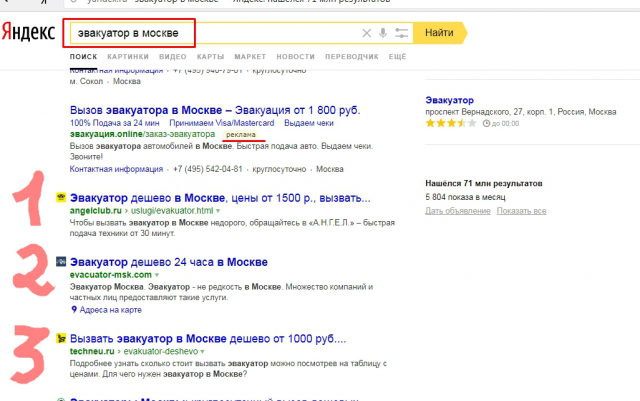640x401 pixels.
Task: Expand angelclub.ru result dropdown arrow
Action: click(218, 211)
